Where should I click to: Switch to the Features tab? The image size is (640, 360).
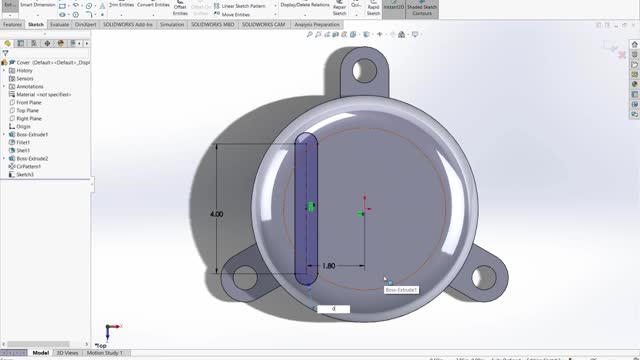pos(12,24)
